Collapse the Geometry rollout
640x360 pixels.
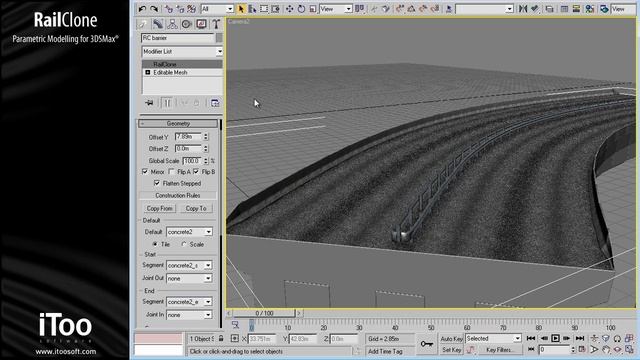178,123
